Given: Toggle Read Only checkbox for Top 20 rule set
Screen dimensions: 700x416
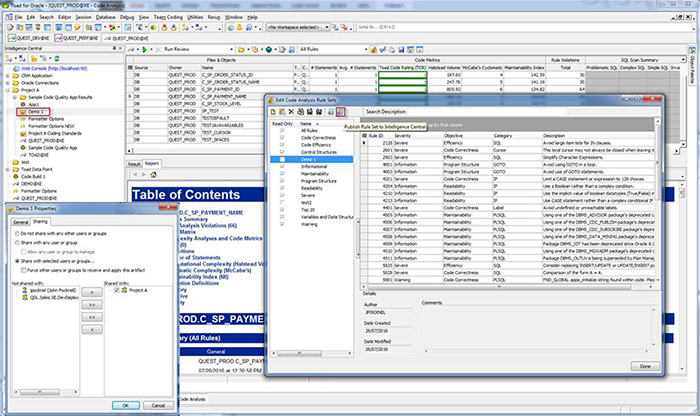Looking at the screenshot, I should pos(282,210).
